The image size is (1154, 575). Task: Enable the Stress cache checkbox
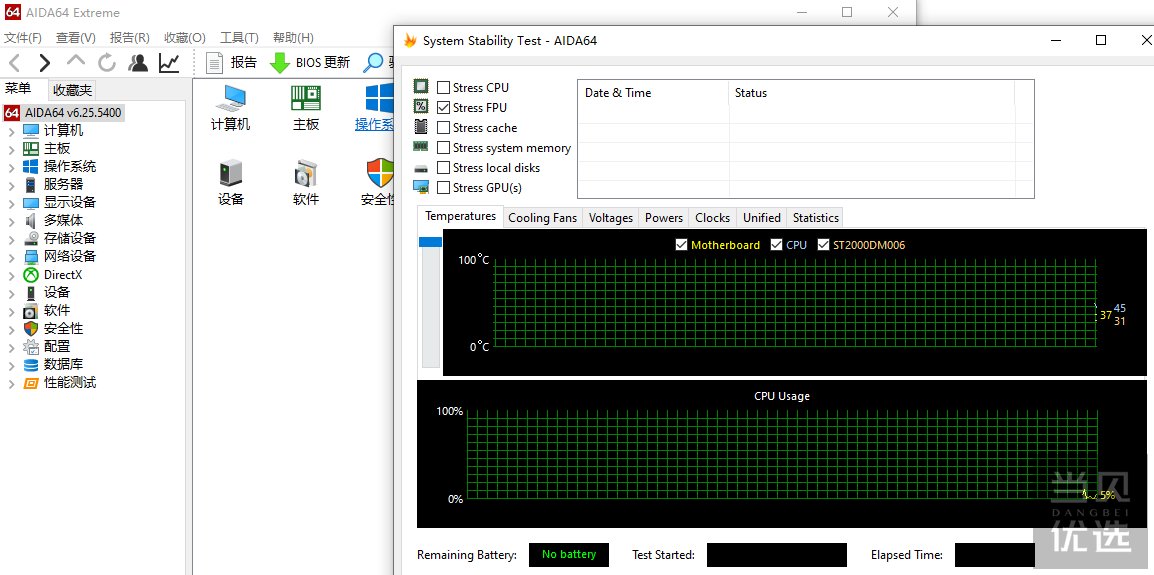tap(443, 127)
